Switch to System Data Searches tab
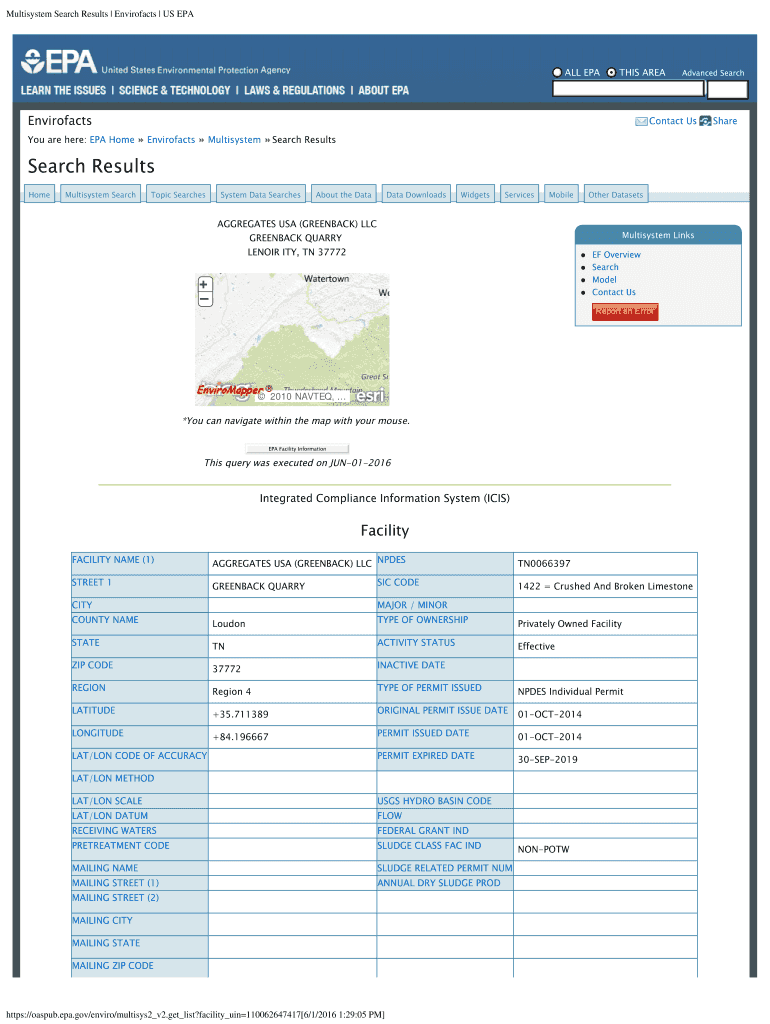This screenshot has width=770, height=1024. pos(261,195)
